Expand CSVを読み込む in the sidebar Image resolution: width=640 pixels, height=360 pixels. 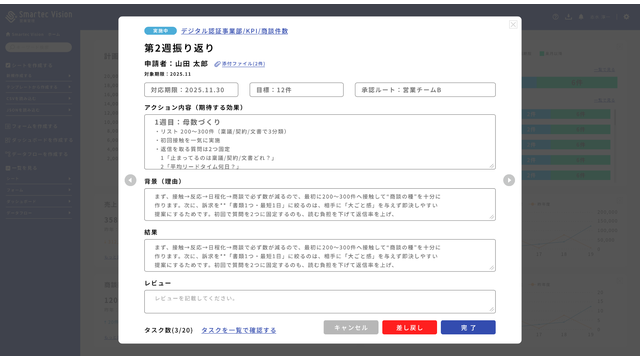[x=38, y=99]
